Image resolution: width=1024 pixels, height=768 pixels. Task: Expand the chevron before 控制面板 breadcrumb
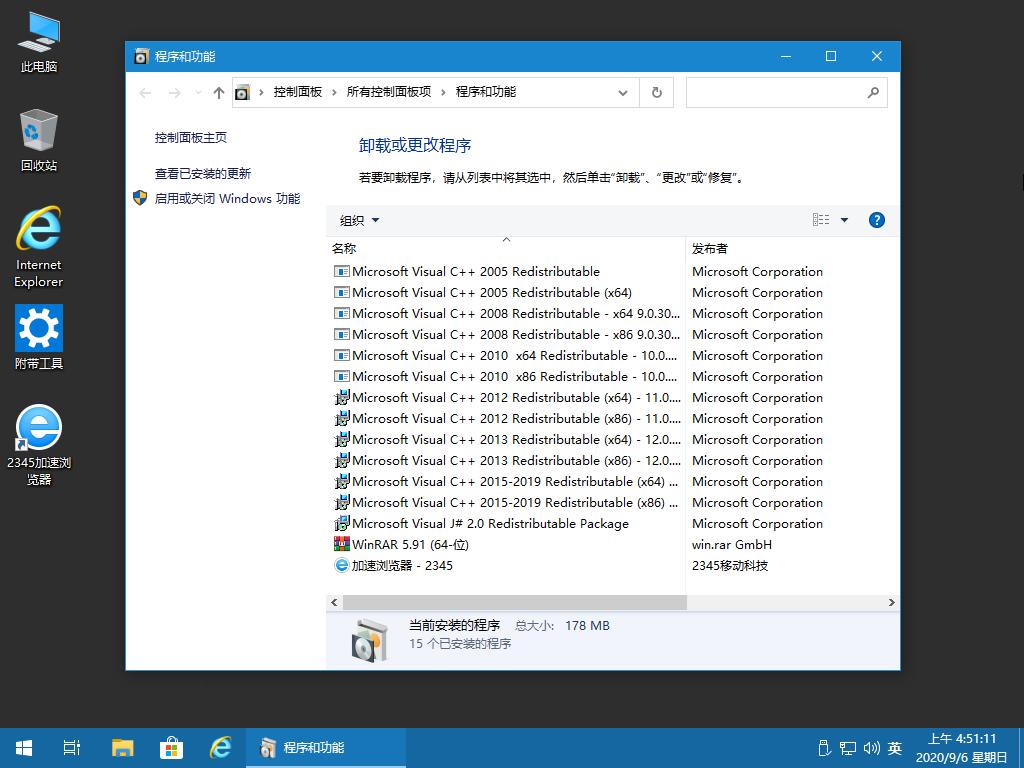[261, 92]
